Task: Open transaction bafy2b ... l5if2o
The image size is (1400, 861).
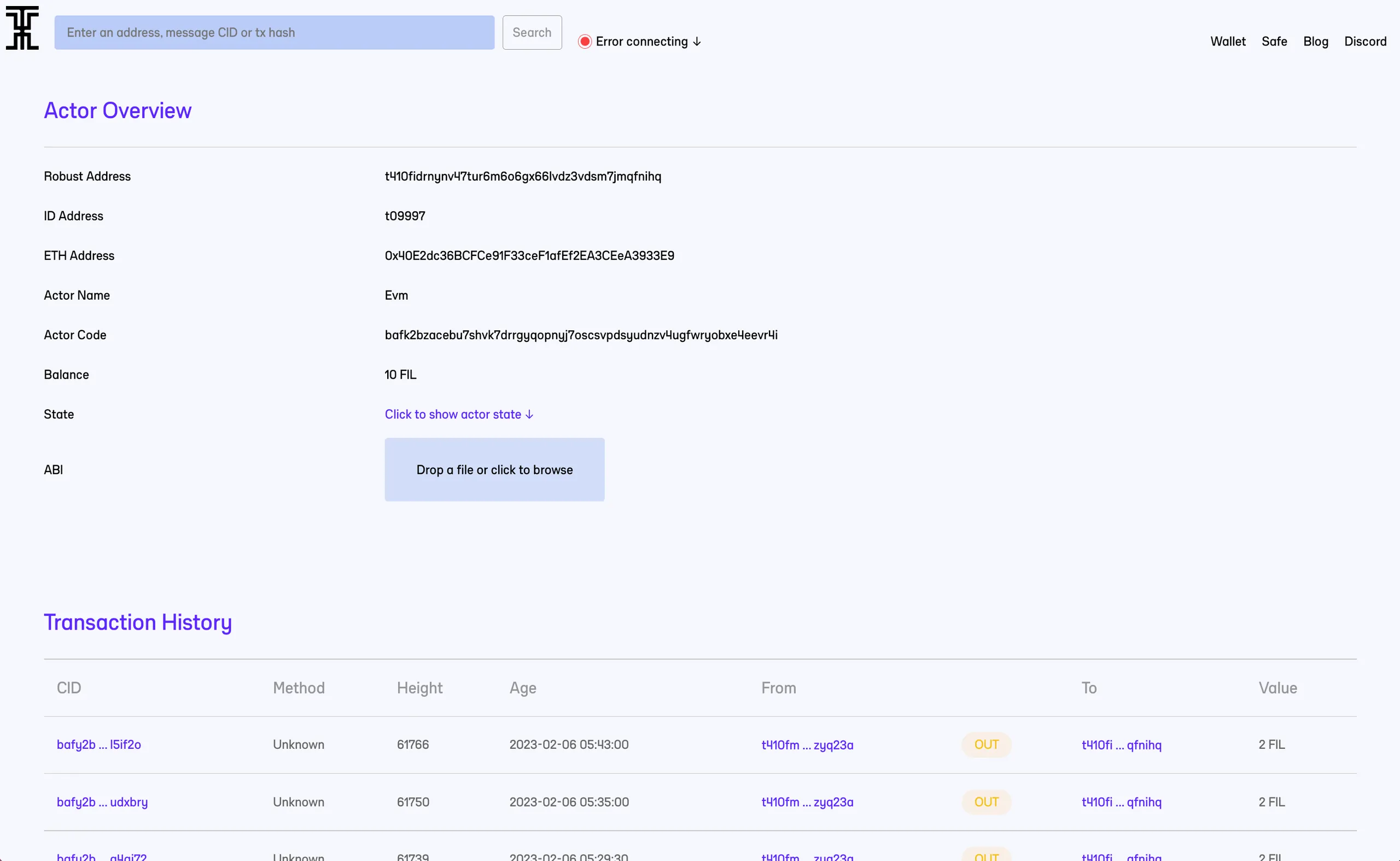Action: [98, 744]
